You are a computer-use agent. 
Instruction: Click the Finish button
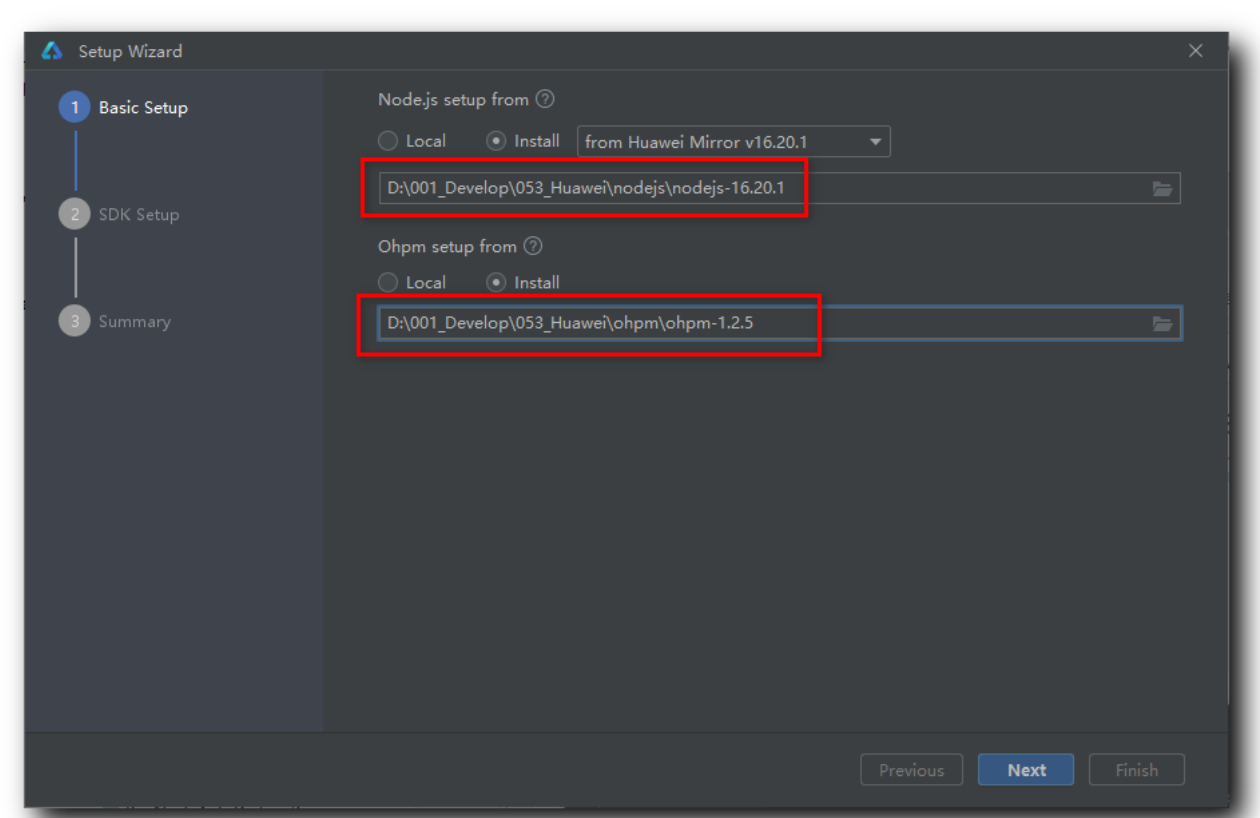[x=1136, y=770]
